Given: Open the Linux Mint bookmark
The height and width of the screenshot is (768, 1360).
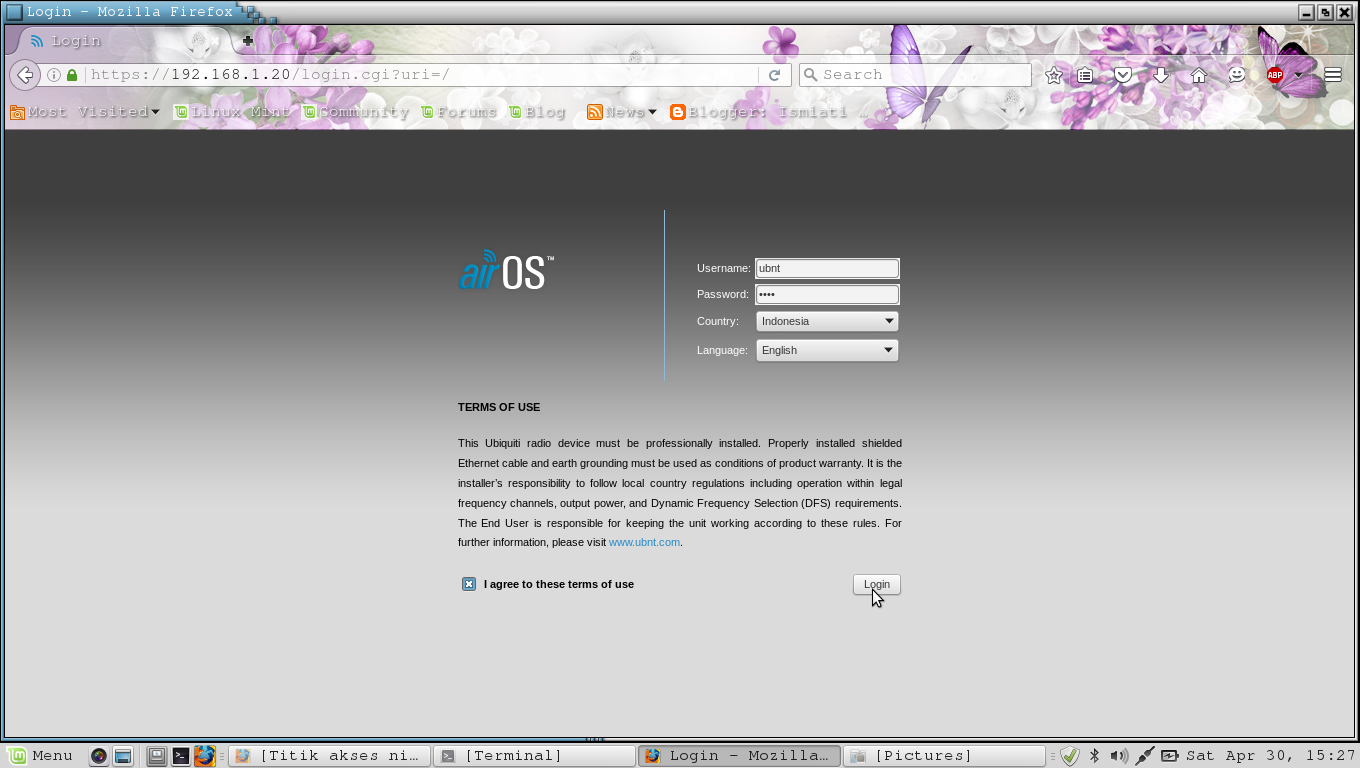Looking at the screenshot, I should (x=232, y=112).
